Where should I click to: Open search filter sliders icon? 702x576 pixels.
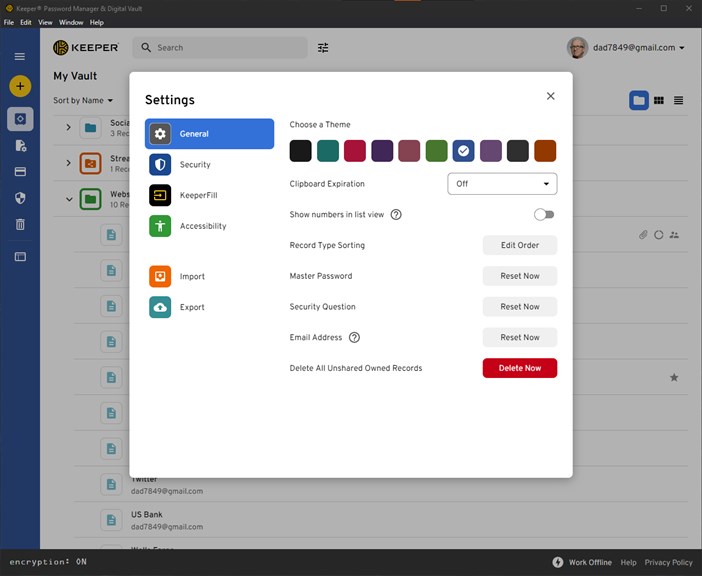323,47
